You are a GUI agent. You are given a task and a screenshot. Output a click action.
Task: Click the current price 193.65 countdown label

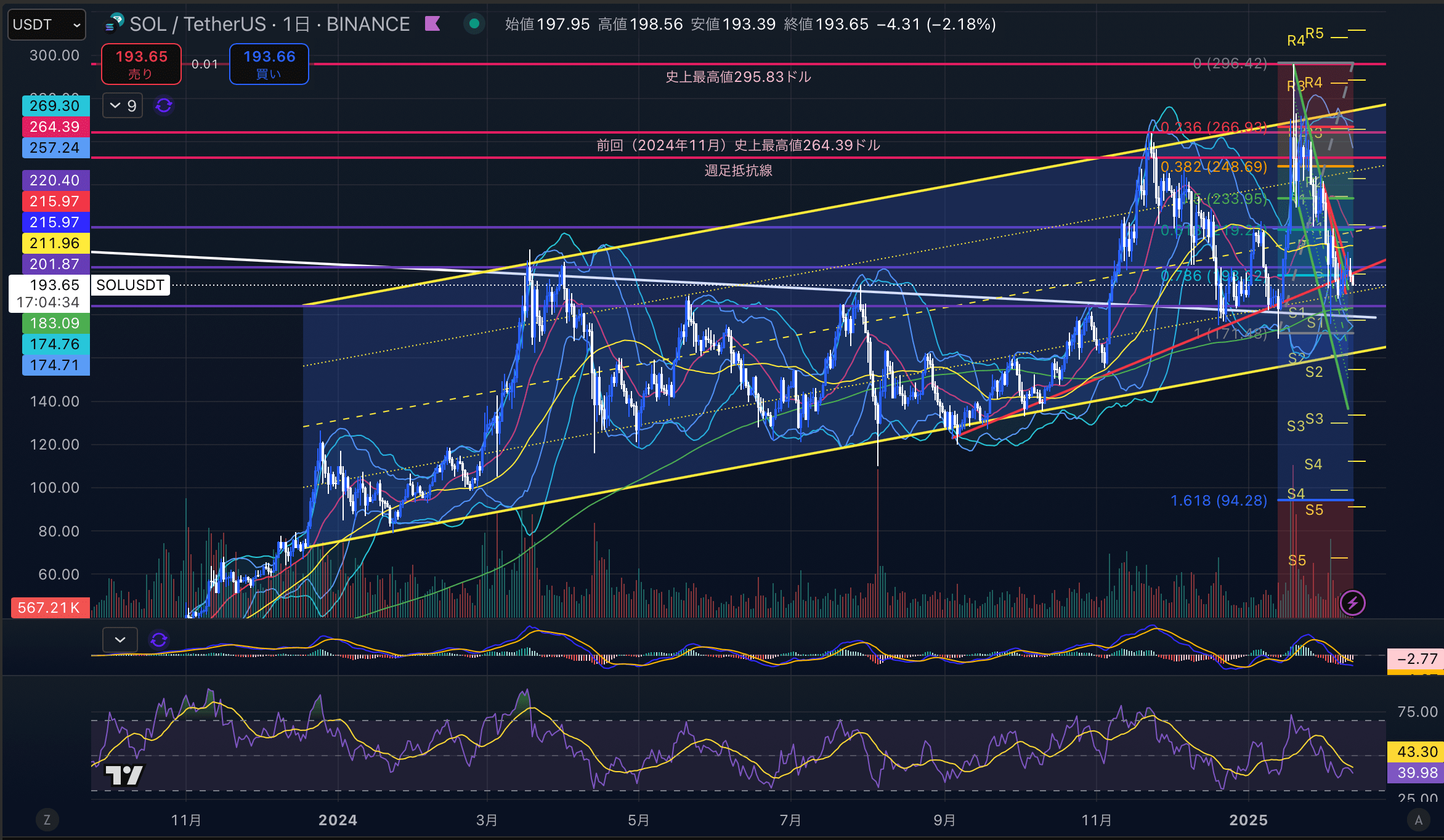coord(49,294)
